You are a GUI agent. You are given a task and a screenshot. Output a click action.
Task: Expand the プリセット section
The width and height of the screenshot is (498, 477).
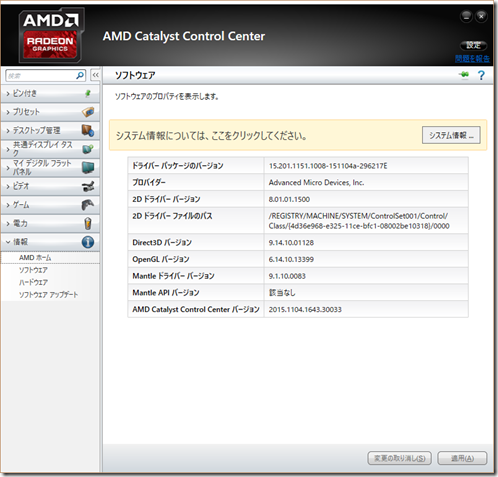tap(50, 112)
